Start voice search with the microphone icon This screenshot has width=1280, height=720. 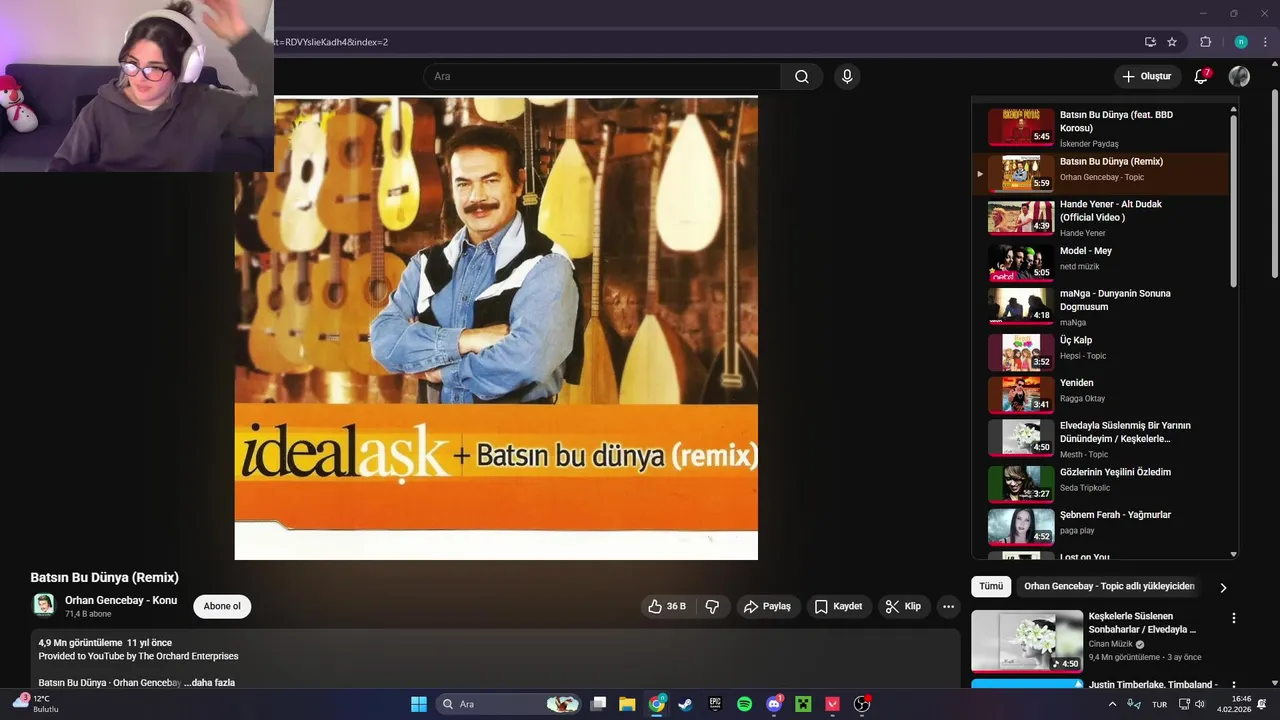847,77
